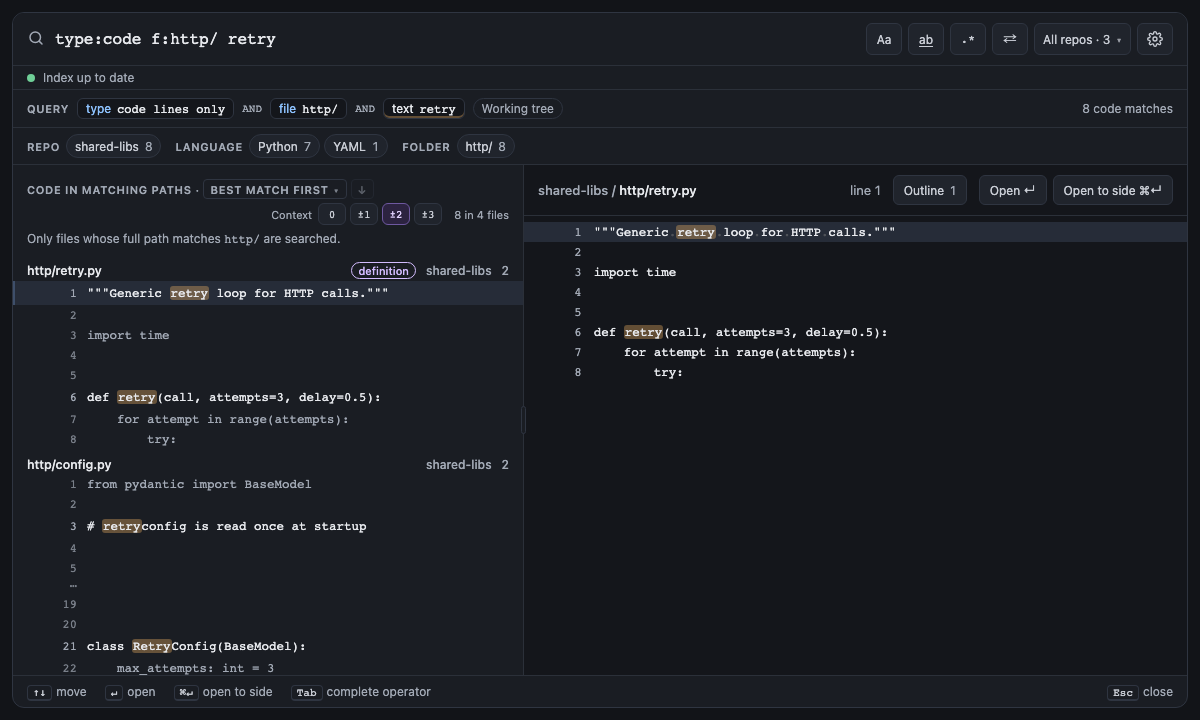Click the search magnifier icon

tap(36, 39)
